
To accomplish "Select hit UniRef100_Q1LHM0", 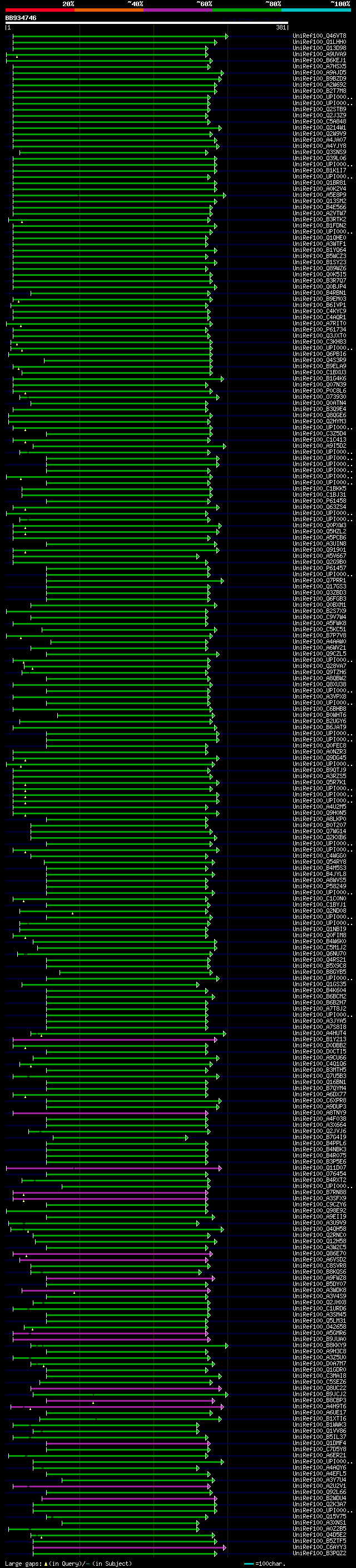I will (x=319, y=42).
